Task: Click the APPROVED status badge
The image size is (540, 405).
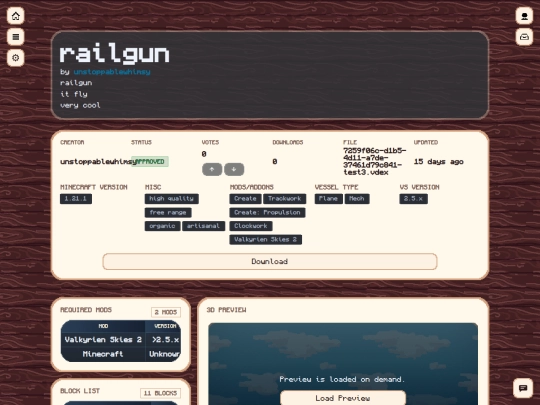Action: click(x=150, y=162)
